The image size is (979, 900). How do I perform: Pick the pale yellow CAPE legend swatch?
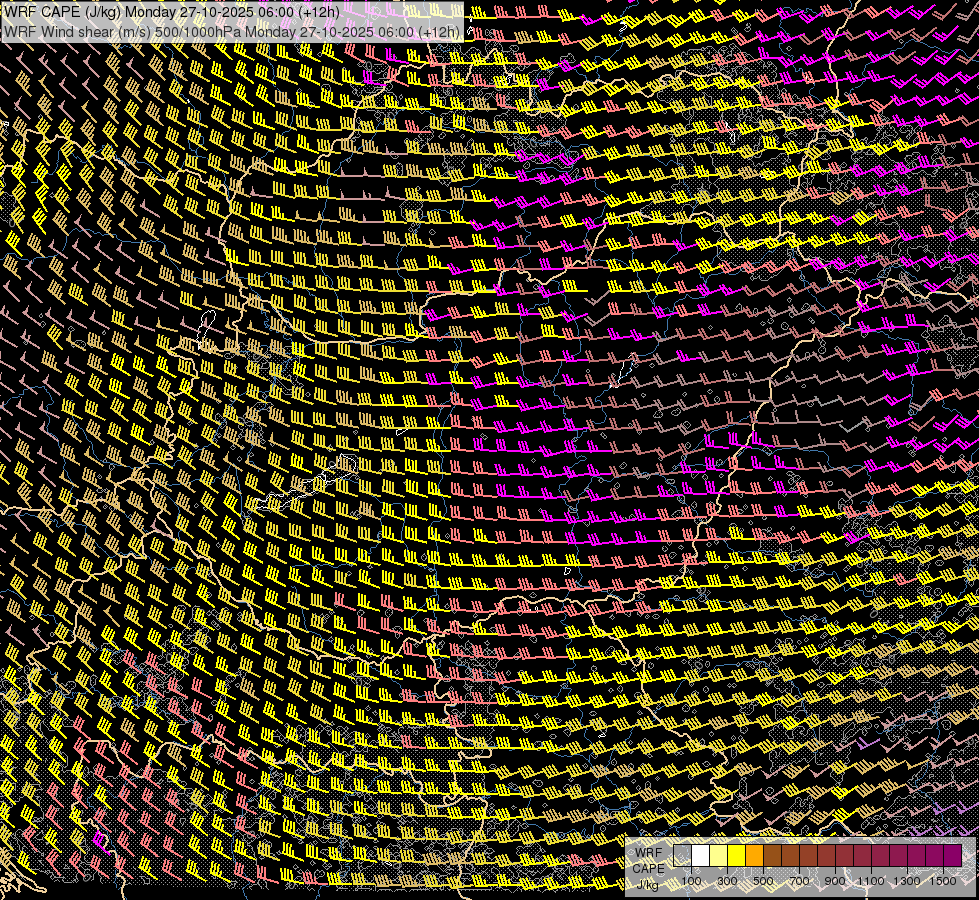pyautogui.click(x=719, y=856)
